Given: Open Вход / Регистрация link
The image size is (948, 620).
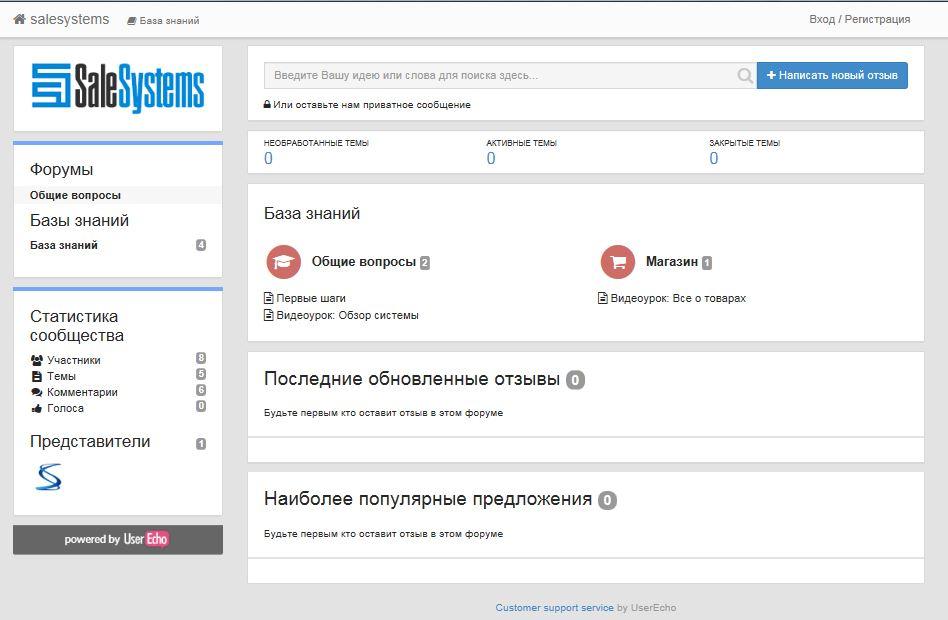Looking at the screenshot, I should (x=859, y=19).
